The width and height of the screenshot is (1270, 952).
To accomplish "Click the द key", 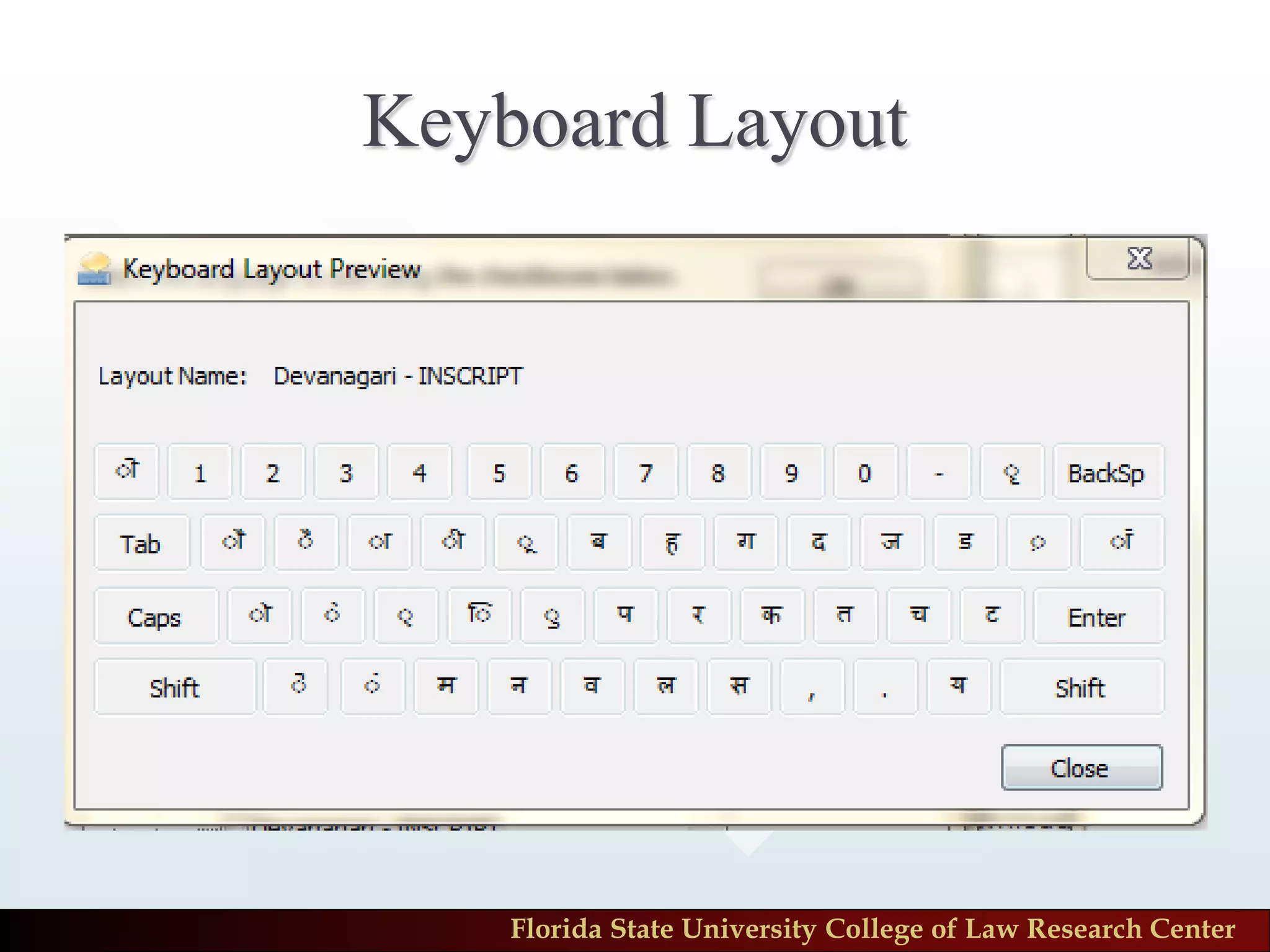I will tap(819, 543).
